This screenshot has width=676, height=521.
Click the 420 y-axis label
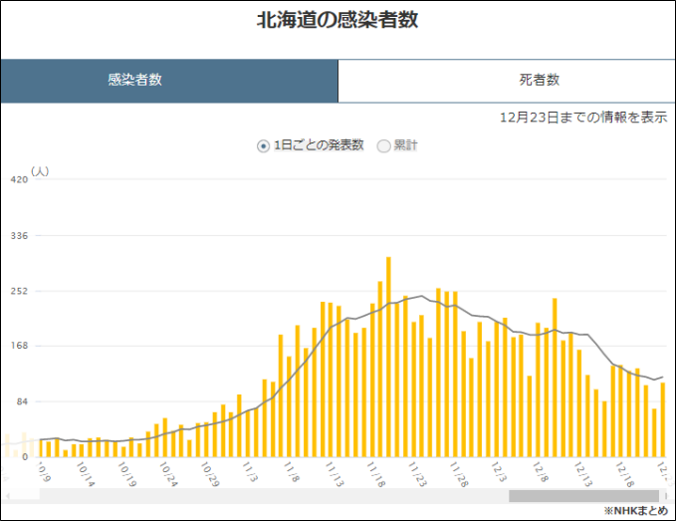coord(19,179)
